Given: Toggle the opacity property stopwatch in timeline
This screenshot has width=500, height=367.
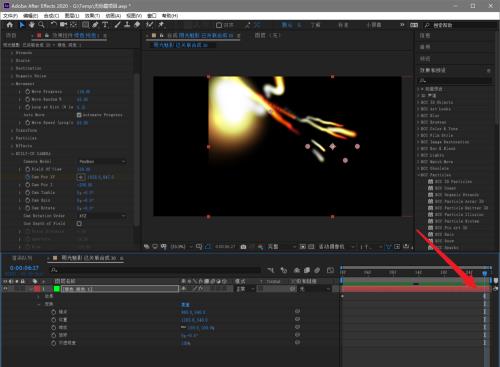Looking at the screenshot, I should coord(54,343).
